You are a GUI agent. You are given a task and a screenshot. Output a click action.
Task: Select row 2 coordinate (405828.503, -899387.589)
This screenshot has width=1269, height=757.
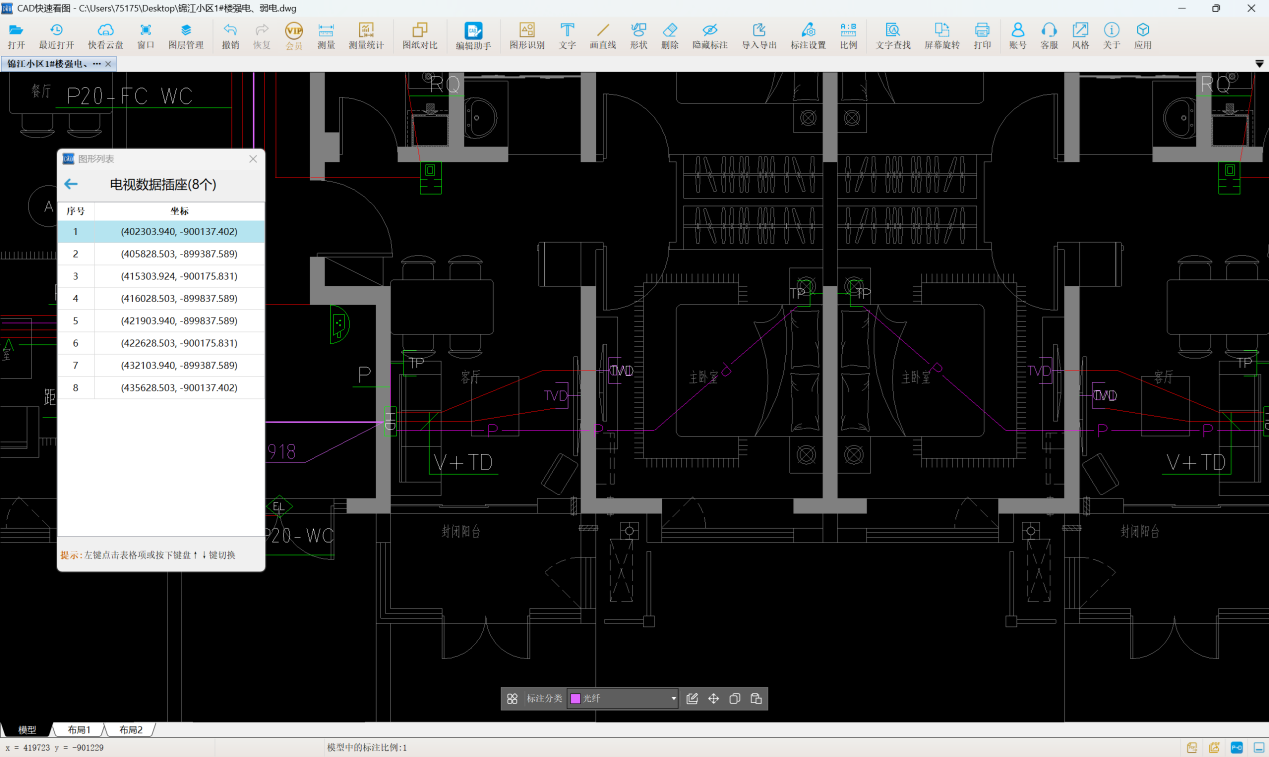[x=161, y=254]
